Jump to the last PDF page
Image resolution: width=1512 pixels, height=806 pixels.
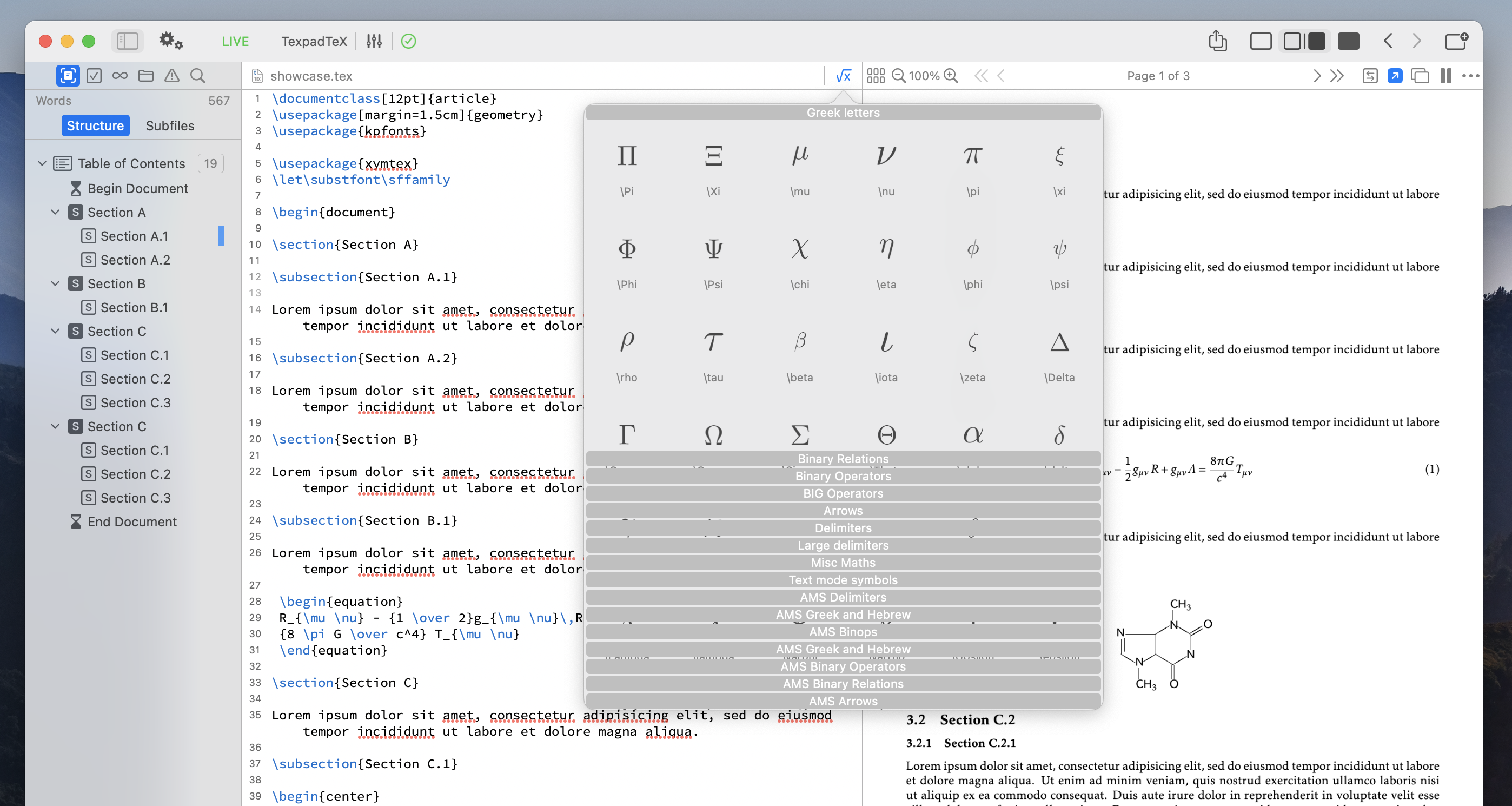(x=1337, y=76)
